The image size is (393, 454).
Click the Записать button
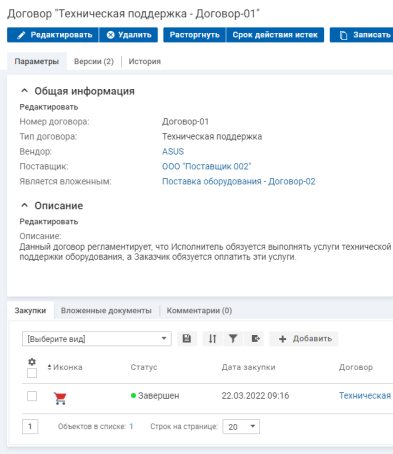point(362,35)
